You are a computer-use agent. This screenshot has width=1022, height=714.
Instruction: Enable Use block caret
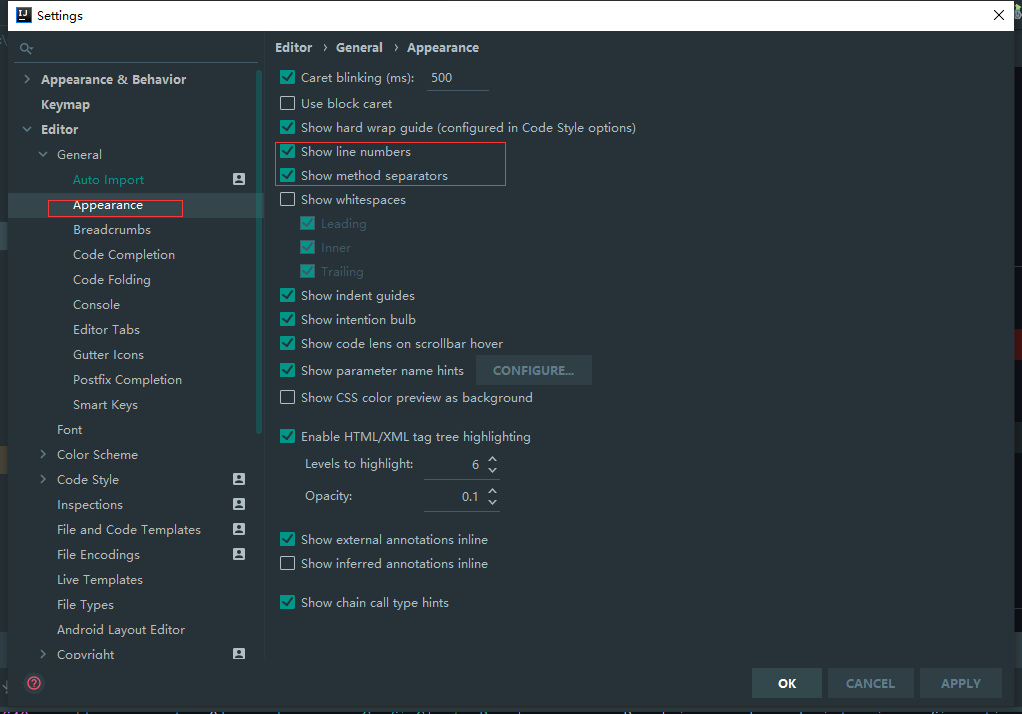click(287, 103)
